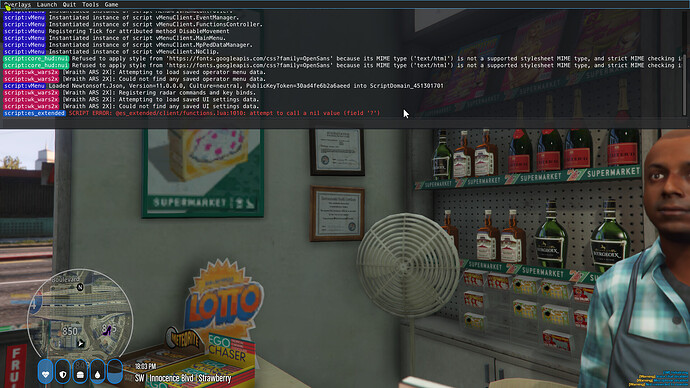Screen dimensions: 690x388
Task: Click the half-filled stamina HUD indicator
Action: 114,371
